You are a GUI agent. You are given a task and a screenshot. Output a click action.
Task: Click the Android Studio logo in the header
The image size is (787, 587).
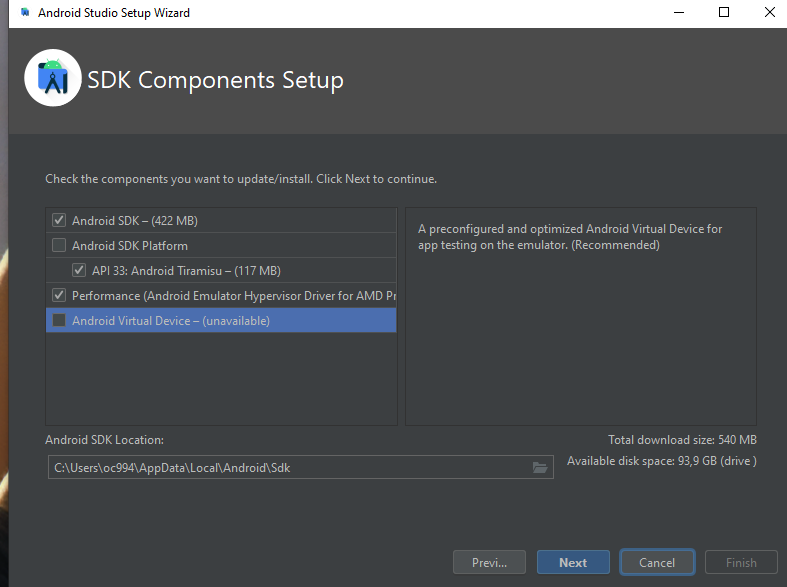point(53,78)
